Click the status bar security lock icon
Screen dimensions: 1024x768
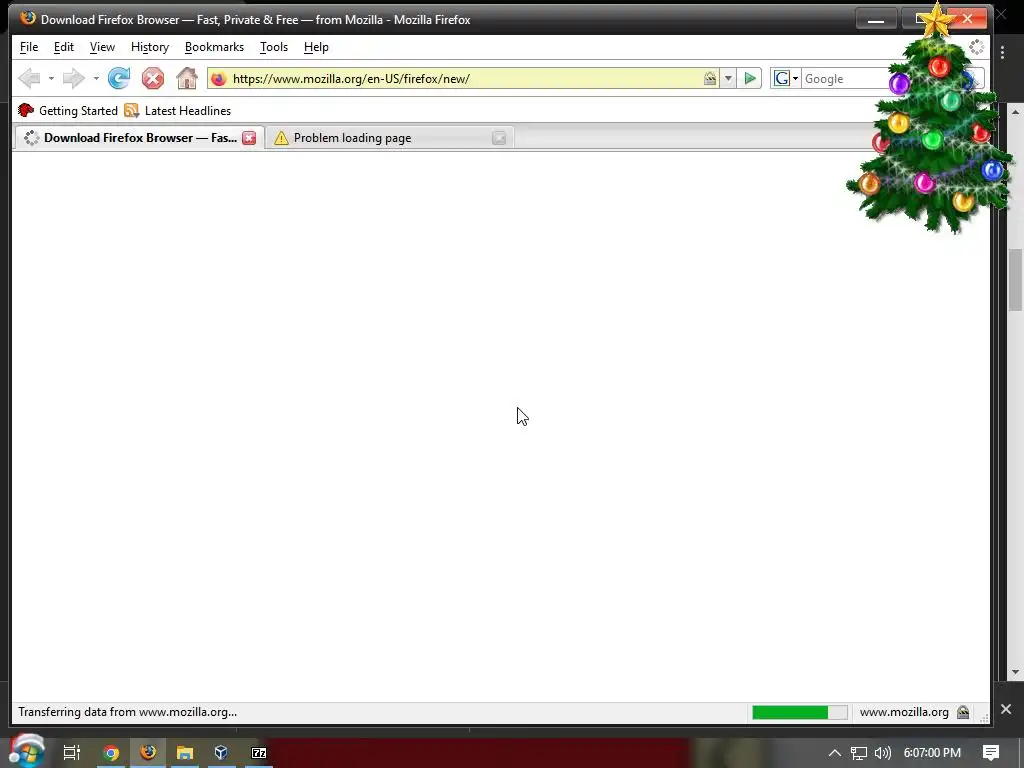pos(963,712)
